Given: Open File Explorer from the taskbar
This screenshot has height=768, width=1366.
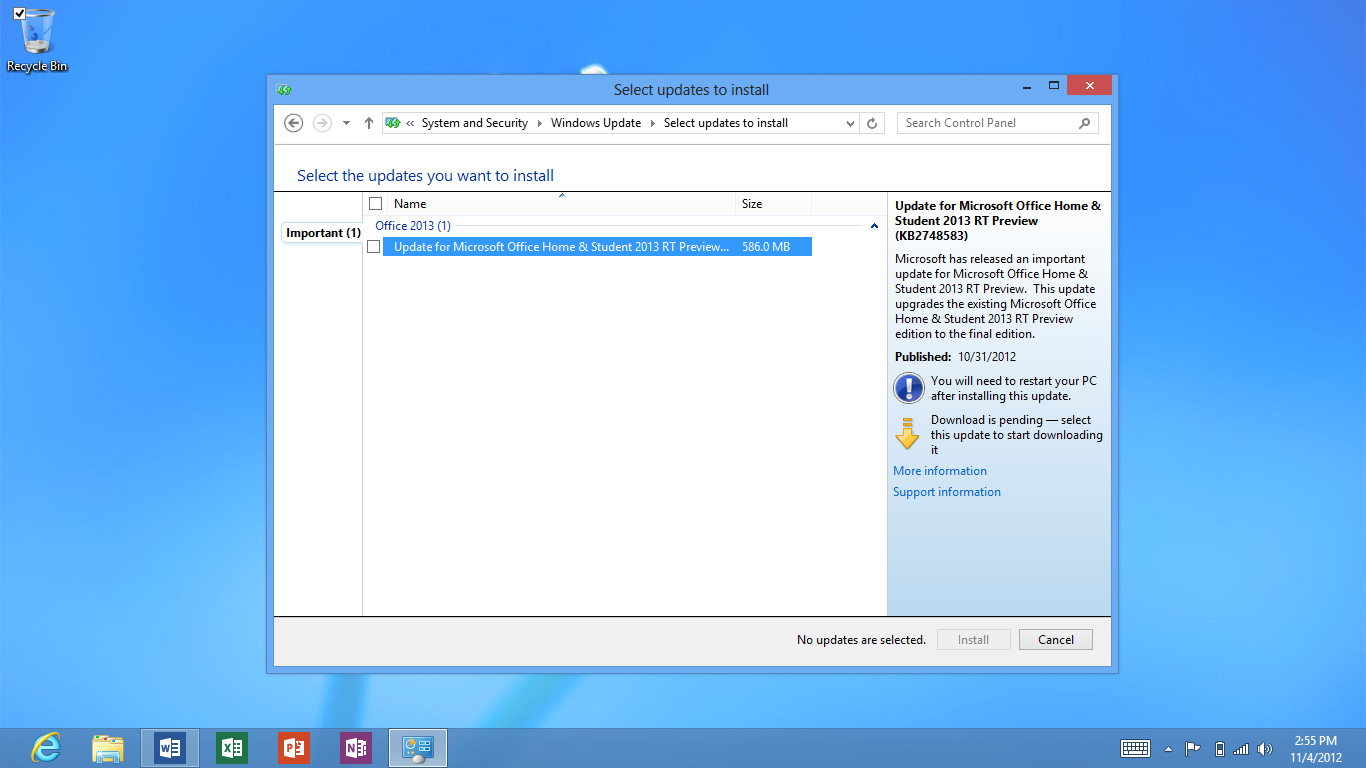Looking at the screenshot, I should [x=108, y=748].
